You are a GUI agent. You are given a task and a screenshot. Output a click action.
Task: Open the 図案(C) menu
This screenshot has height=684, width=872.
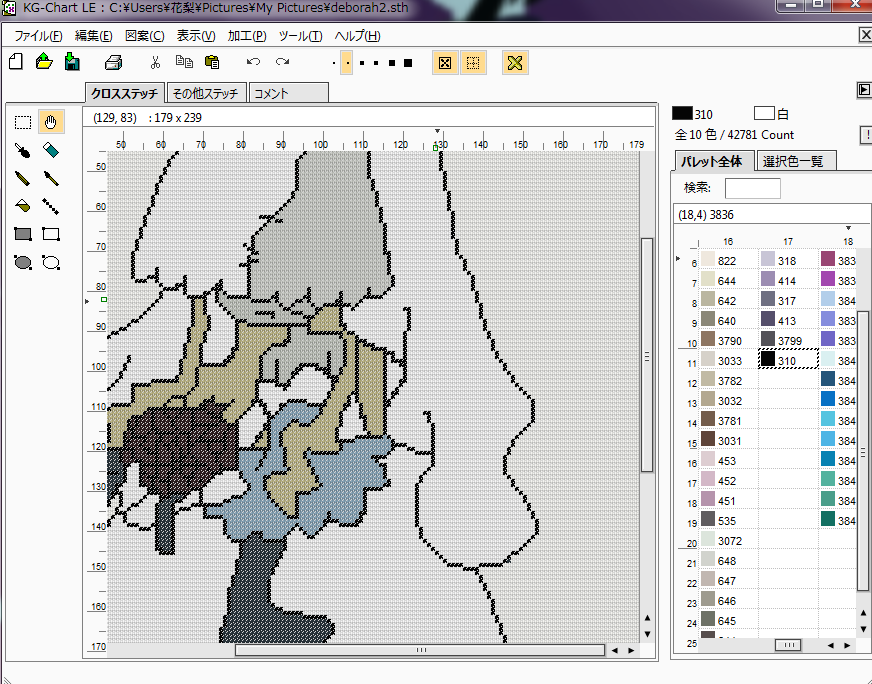[x=145, y=36]
